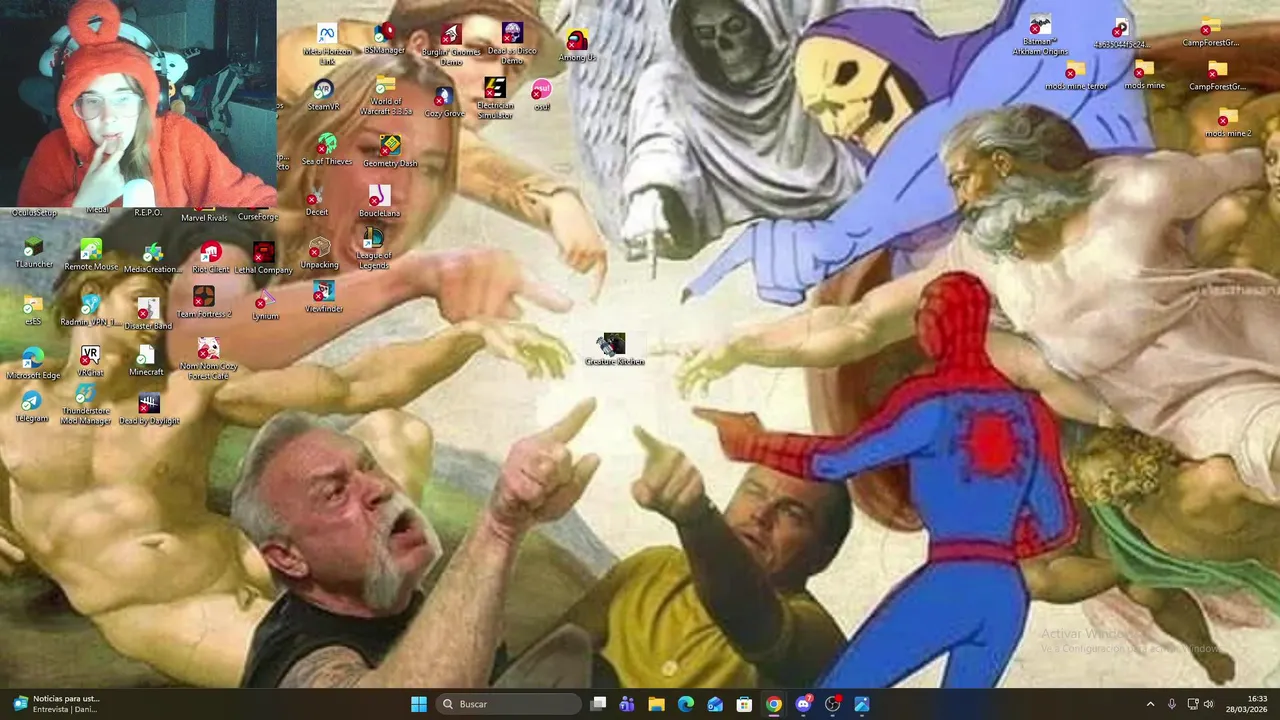This screenshot has width=1280, height=720.
Task: Select the VRChat desktop icon
Action: tap(90, 362)
